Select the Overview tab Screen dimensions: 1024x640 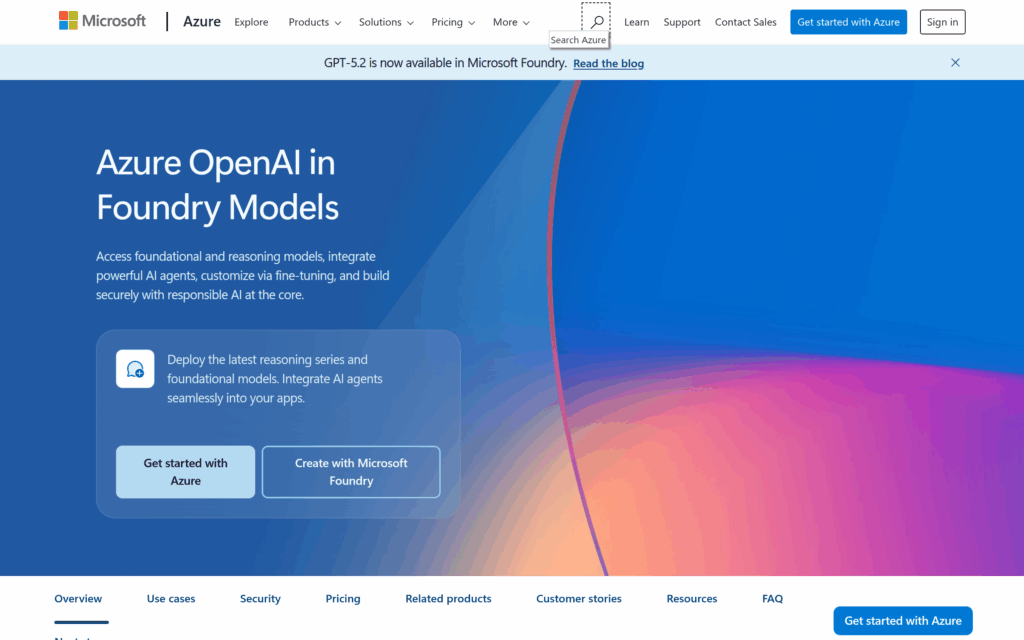tap(78, 598)
